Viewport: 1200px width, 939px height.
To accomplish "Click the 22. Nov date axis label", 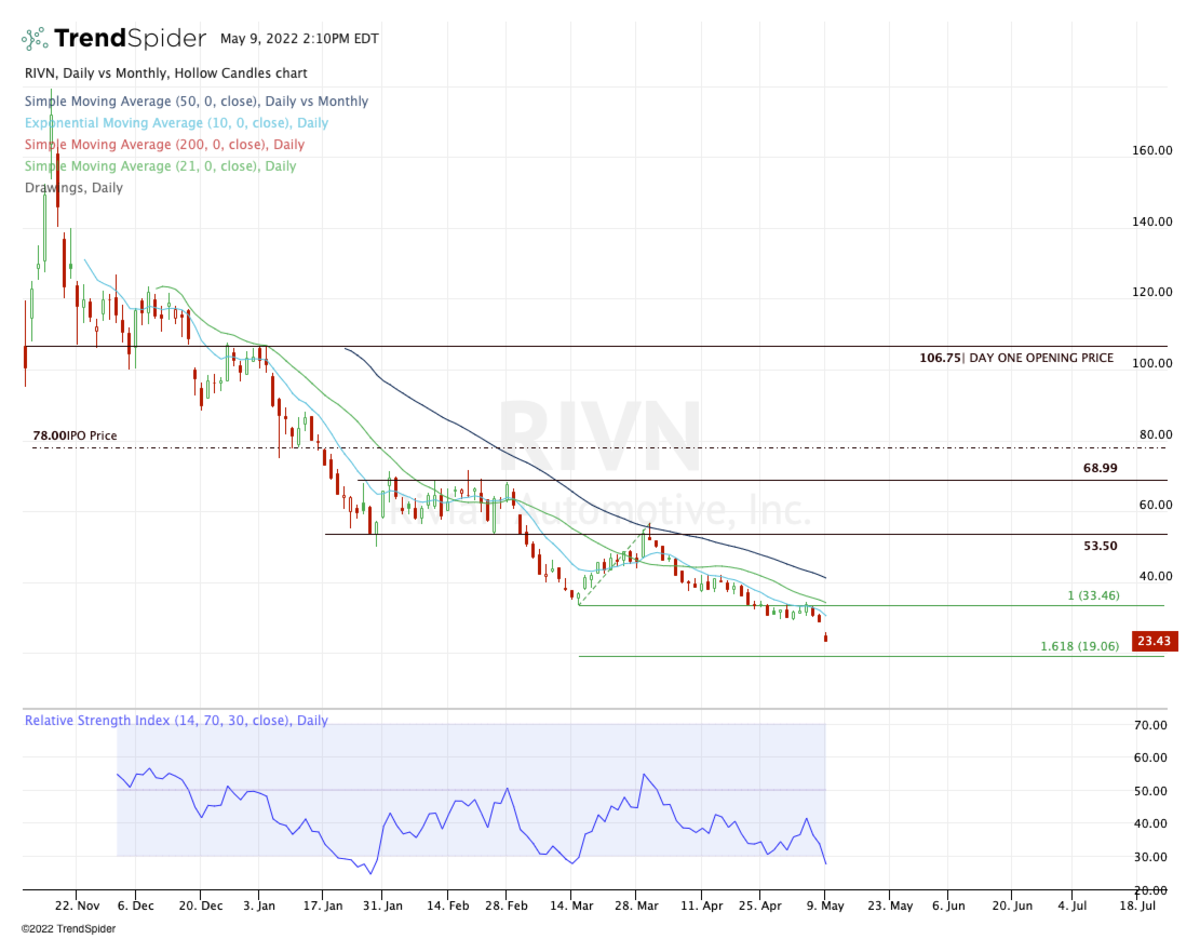I will pos(77,905).
